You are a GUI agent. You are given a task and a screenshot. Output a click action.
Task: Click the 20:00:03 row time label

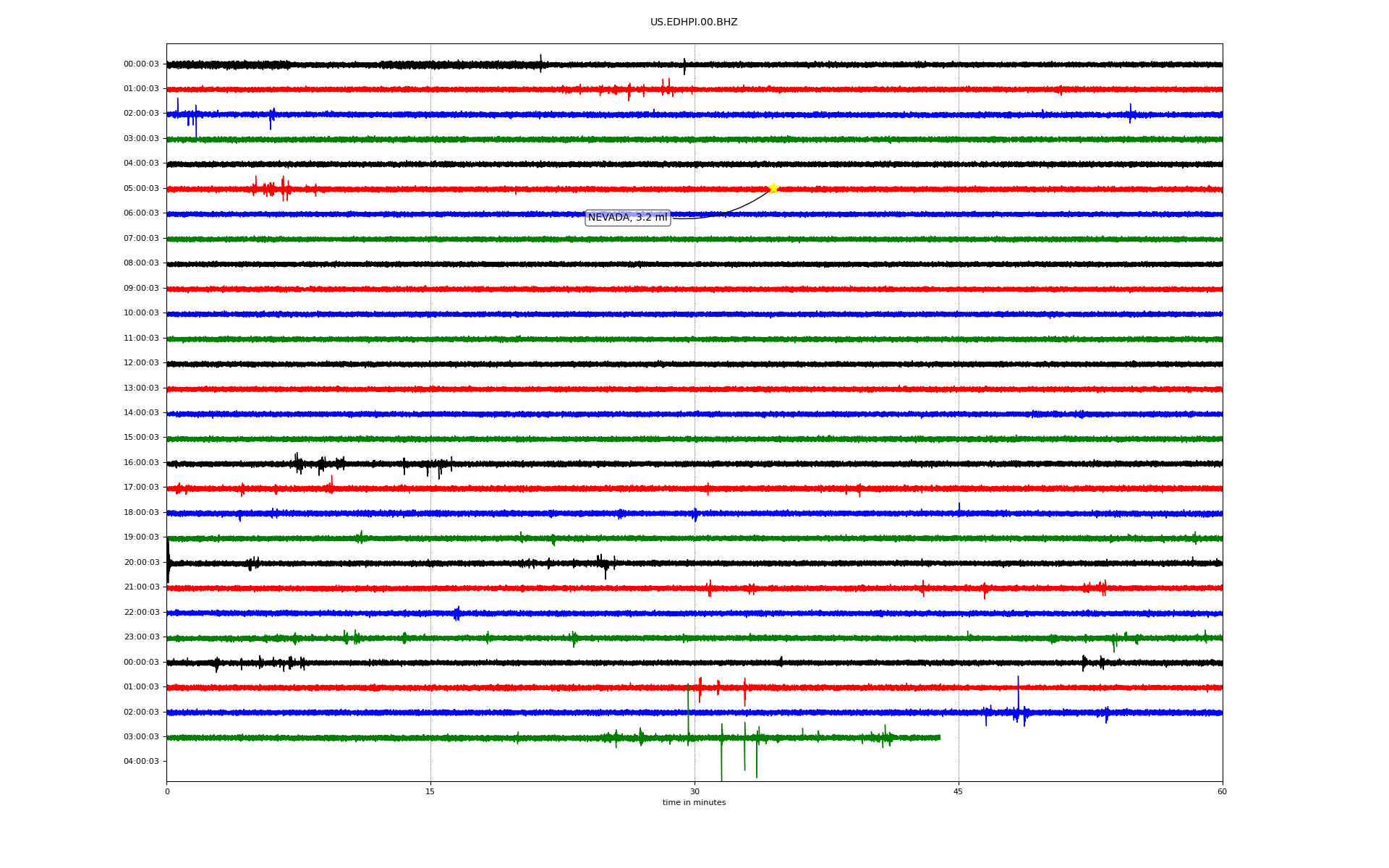141,563
